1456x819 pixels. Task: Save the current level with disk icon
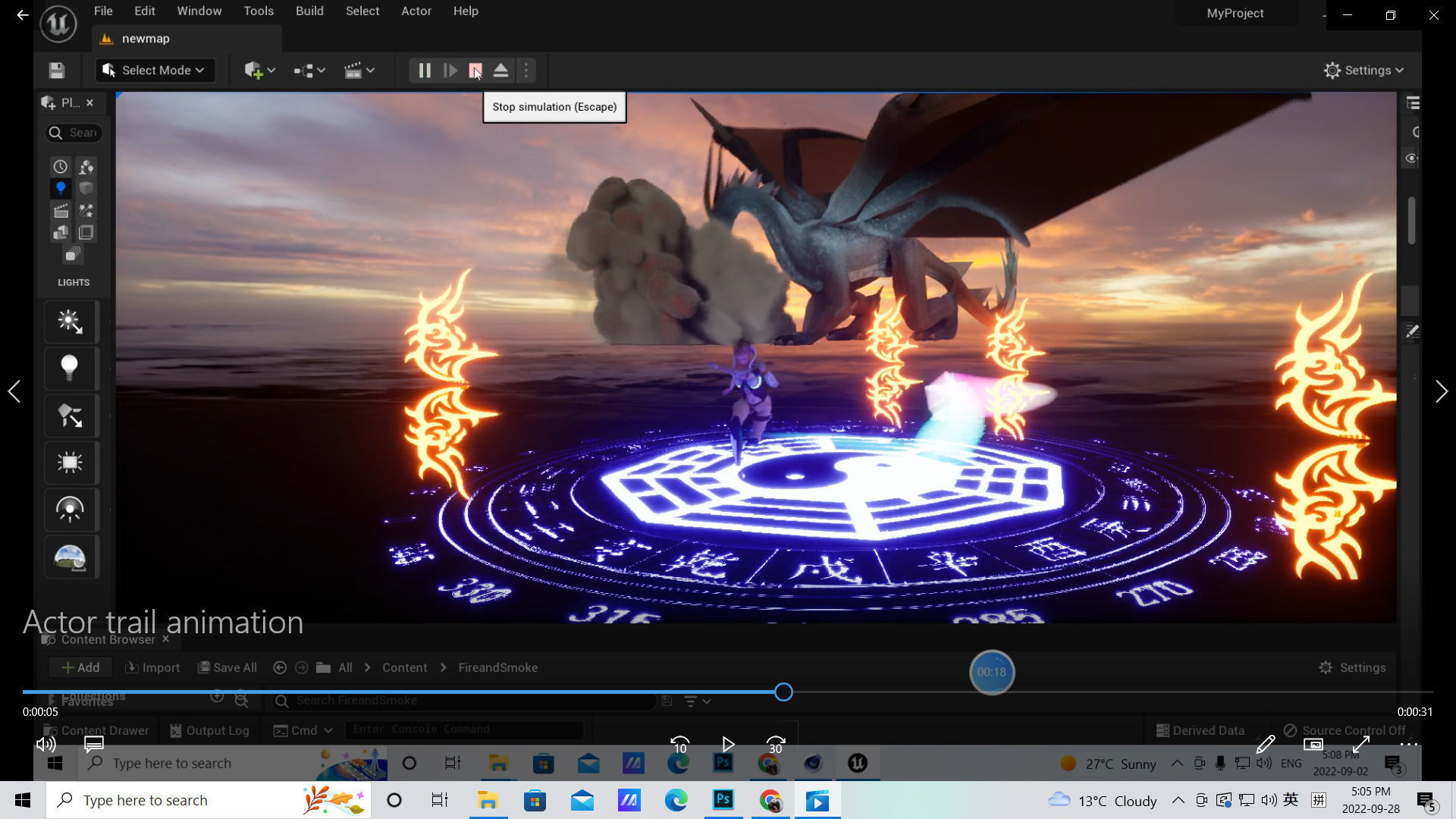tap(57, 71)
